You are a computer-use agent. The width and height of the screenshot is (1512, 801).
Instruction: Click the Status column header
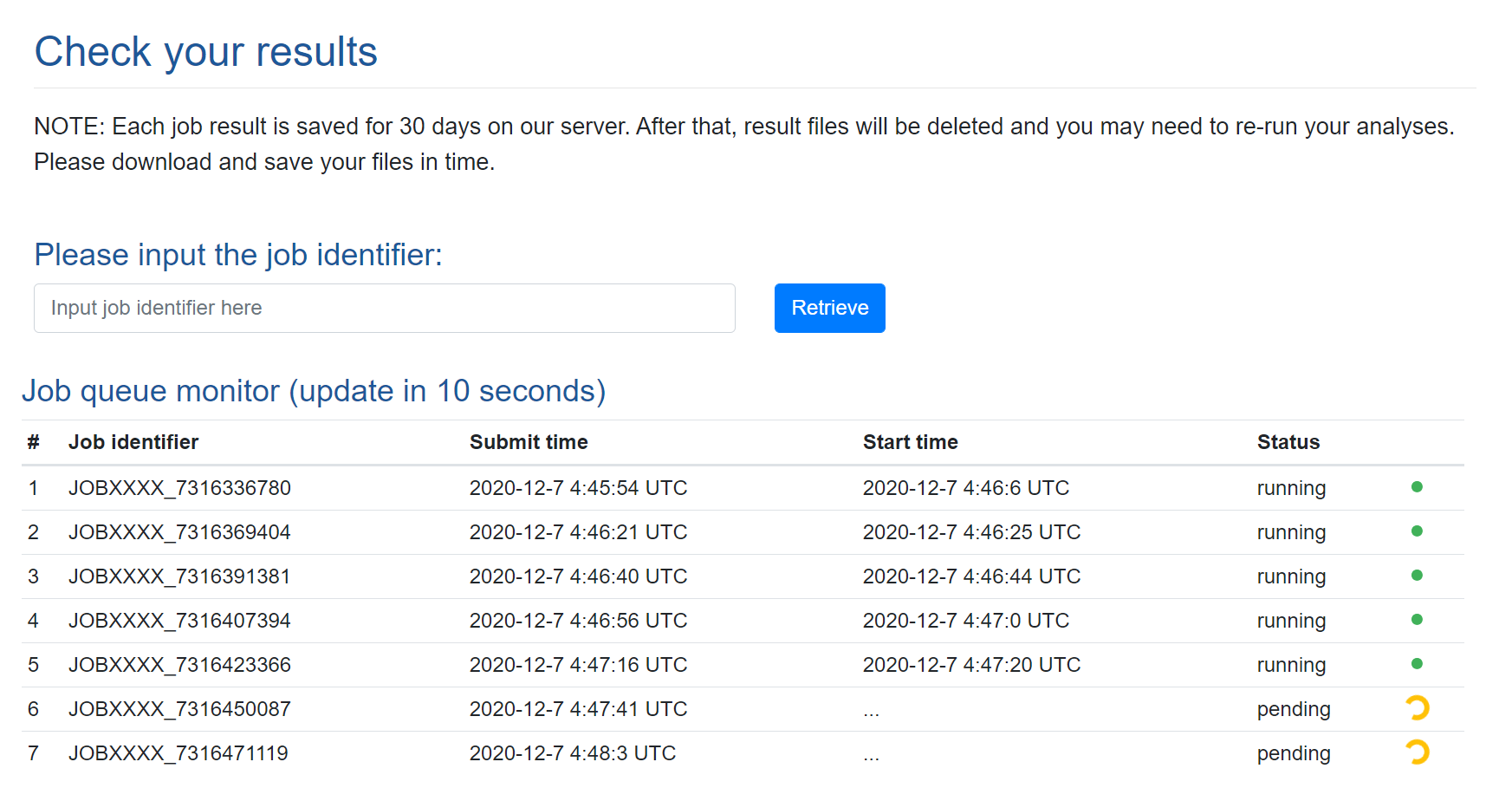[x=1288, y=442]
